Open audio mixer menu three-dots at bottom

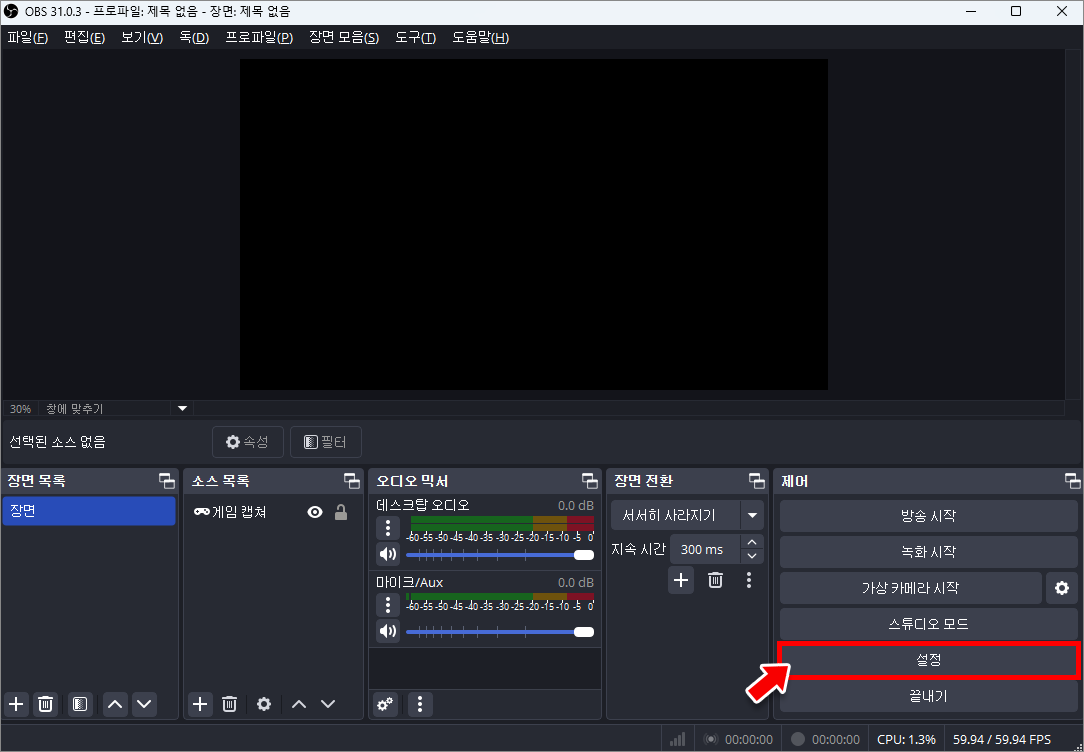pos(420,704)
